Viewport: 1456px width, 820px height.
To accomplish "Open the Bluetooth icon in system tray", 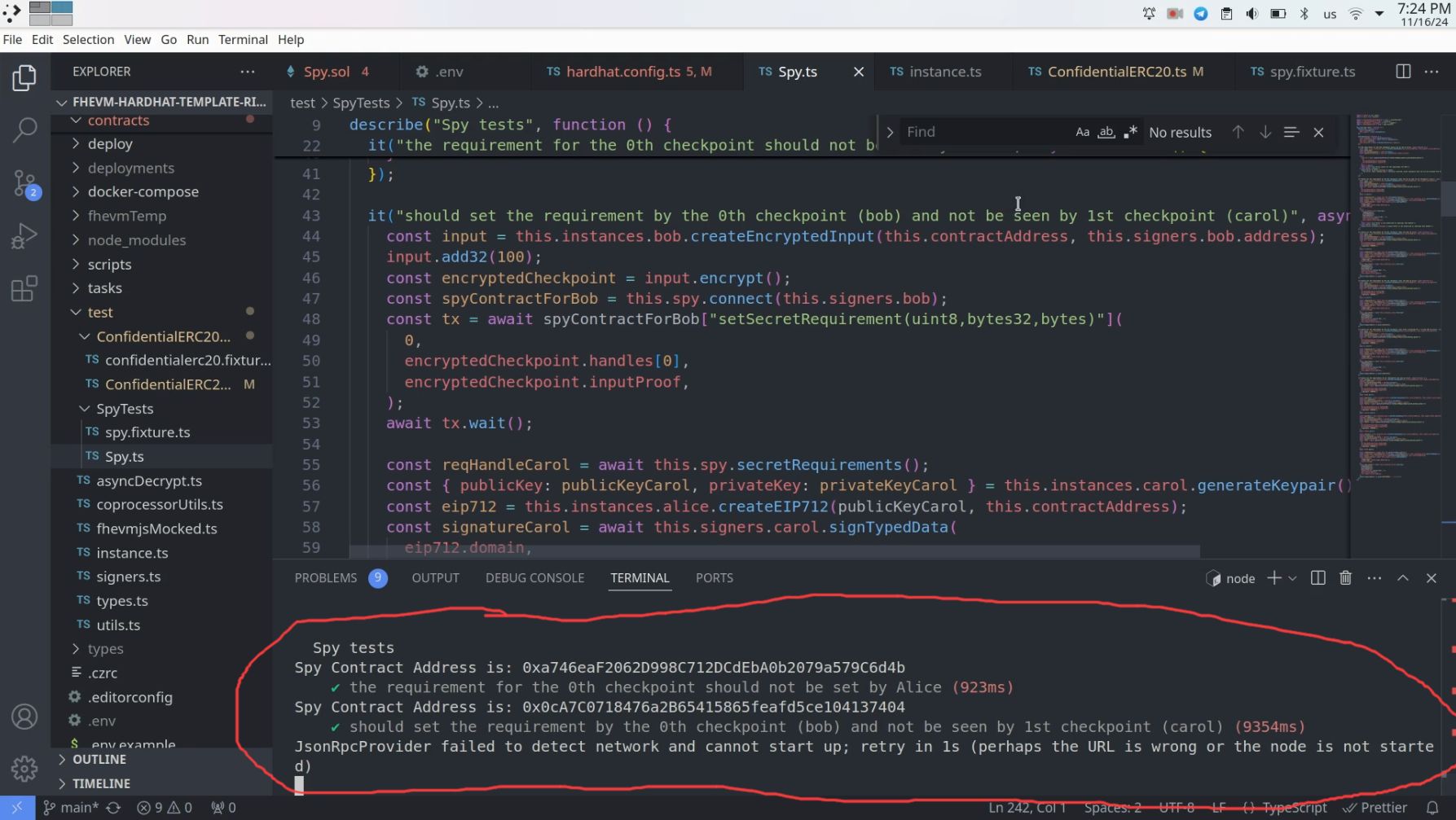I will (1304, 14).
